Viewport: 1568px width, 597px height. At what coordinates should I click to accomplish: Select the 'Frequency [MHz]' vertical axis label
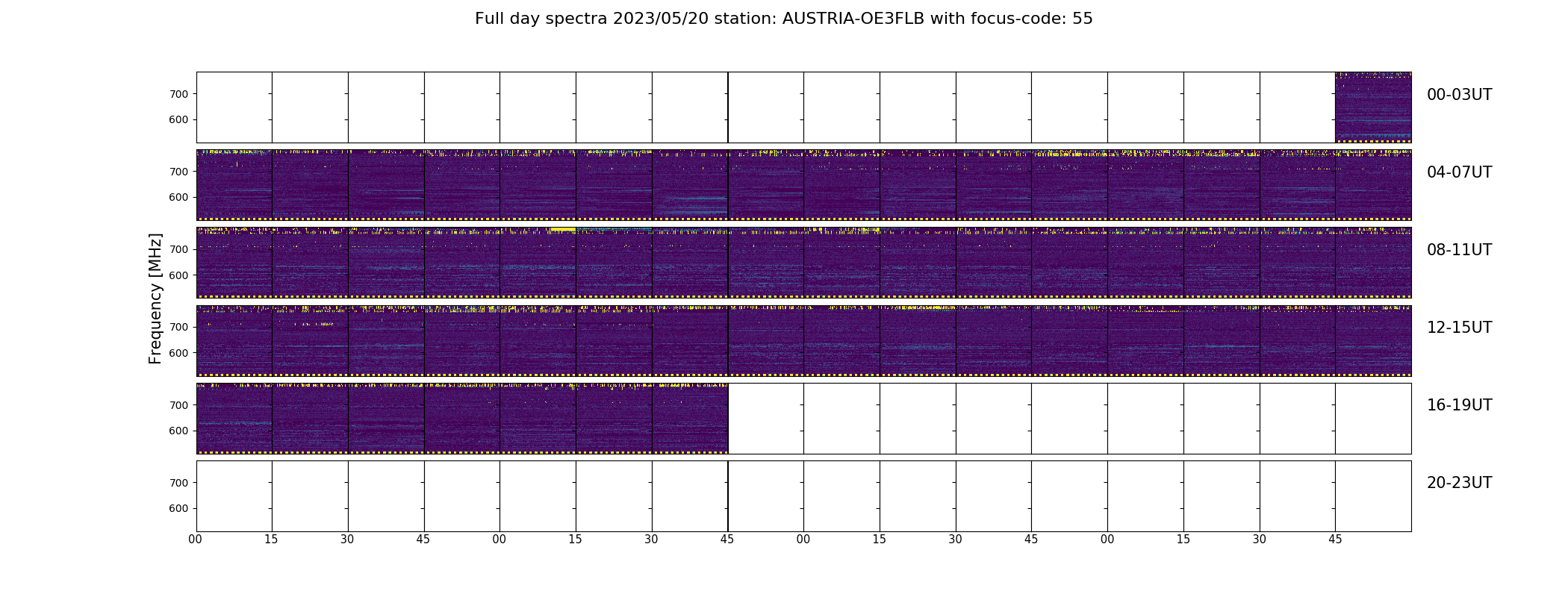click(x=155, y=298)
